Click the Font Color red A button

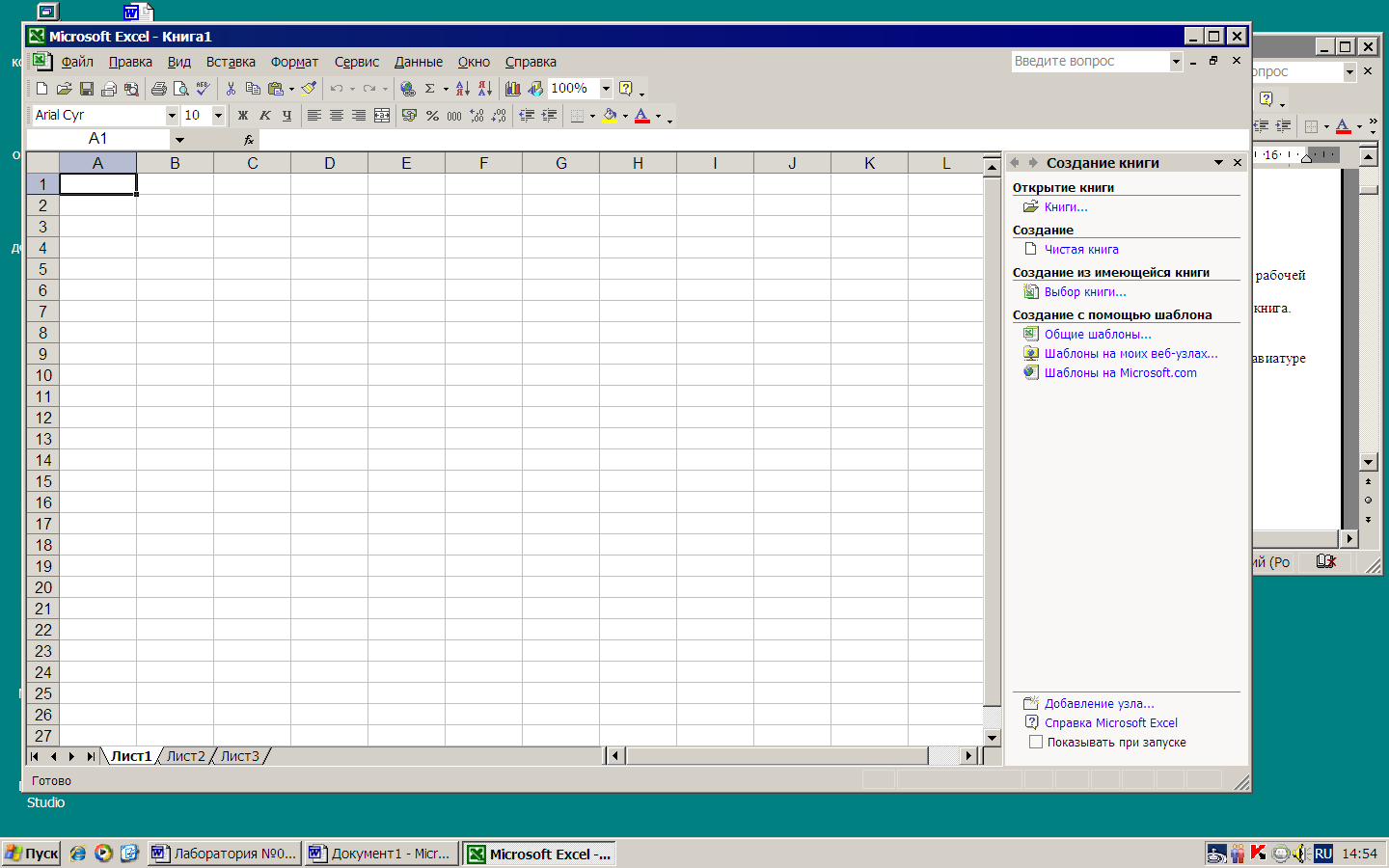pyautogui.click(x=642, y=116)
